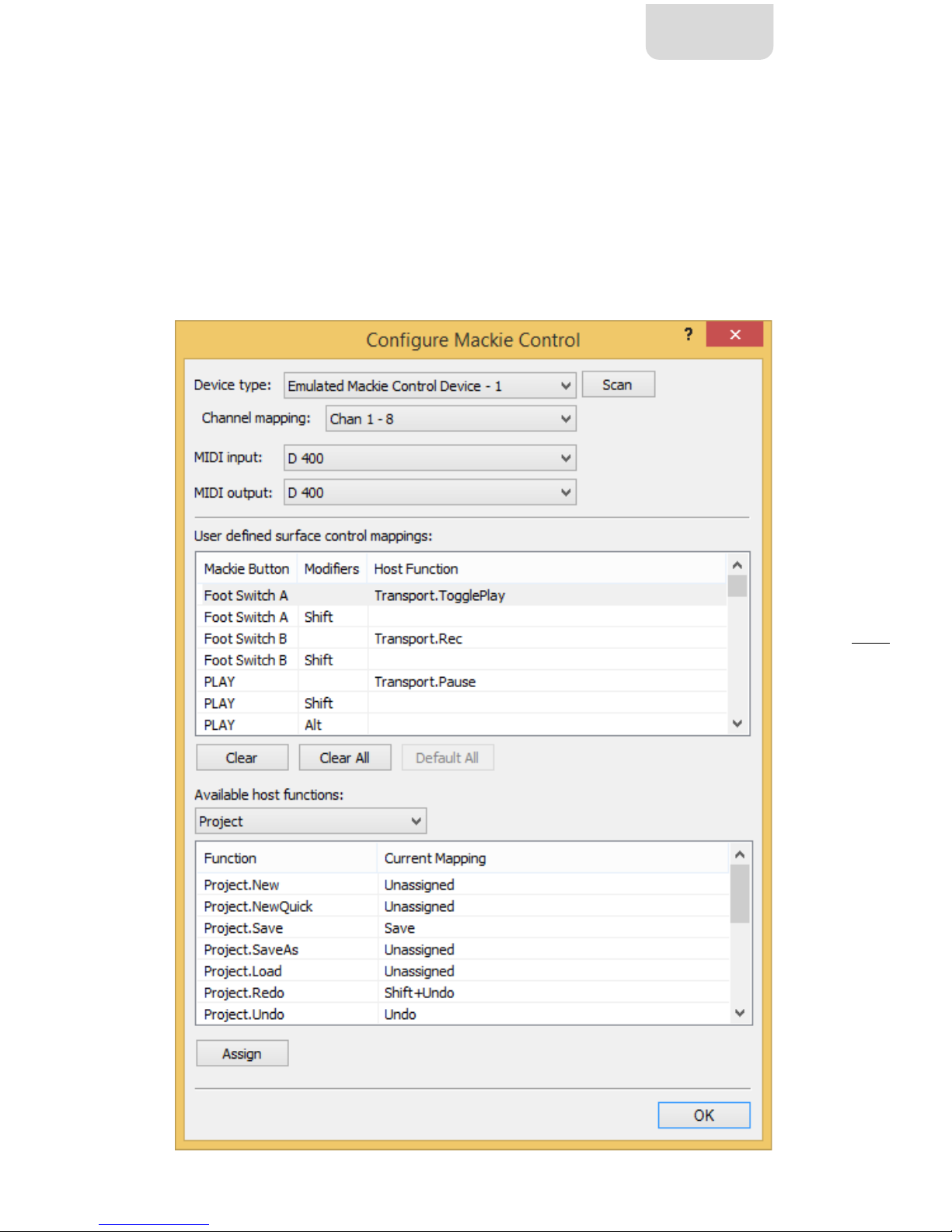Select the Foot Switch B Transport.Rec row
This screenshot has width=952, height=1232.
462,639
